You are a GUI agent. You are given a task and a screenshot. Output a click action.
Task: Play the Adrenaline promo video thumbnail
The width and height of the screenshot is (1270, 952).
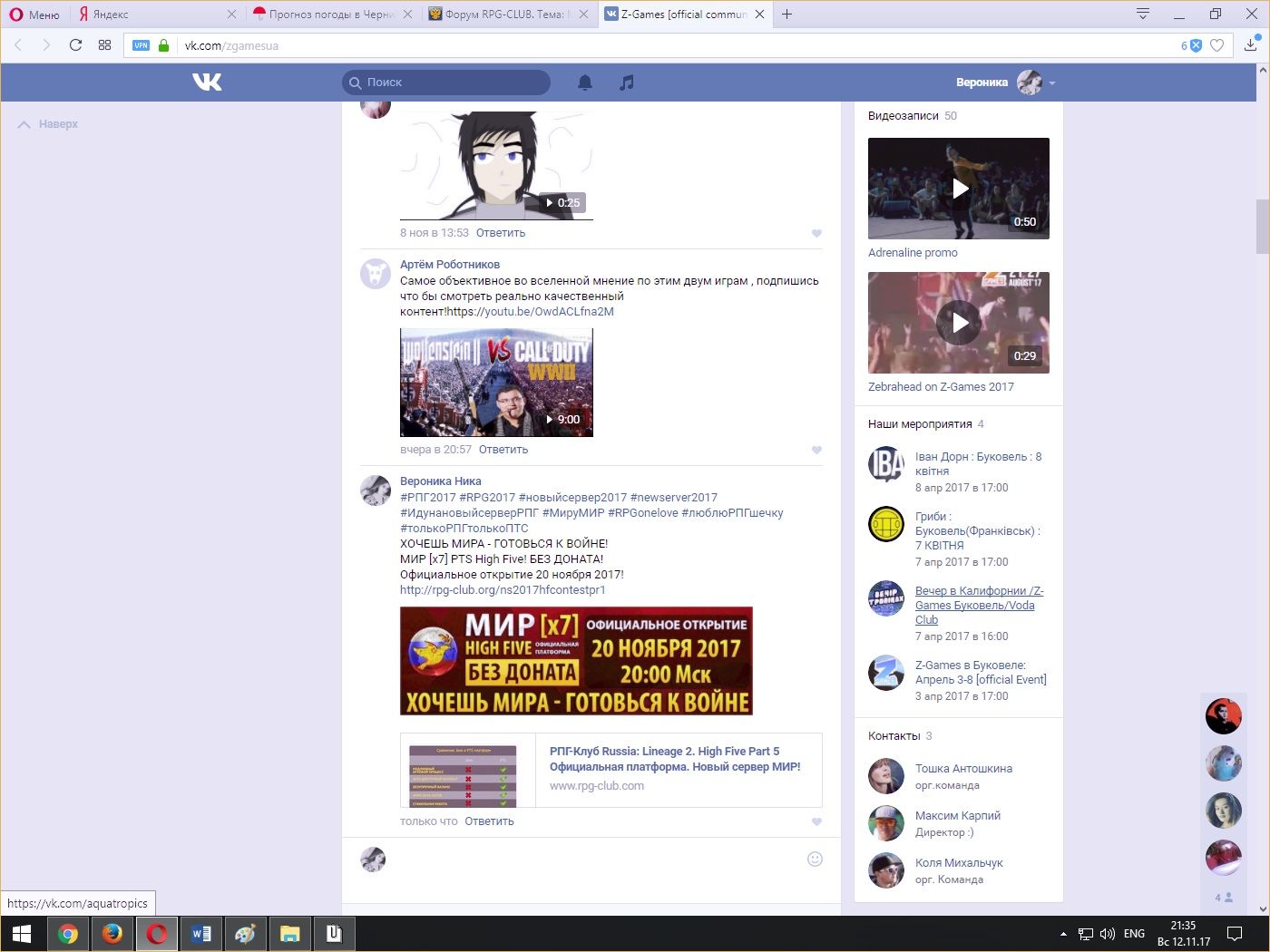click(959, 189)
